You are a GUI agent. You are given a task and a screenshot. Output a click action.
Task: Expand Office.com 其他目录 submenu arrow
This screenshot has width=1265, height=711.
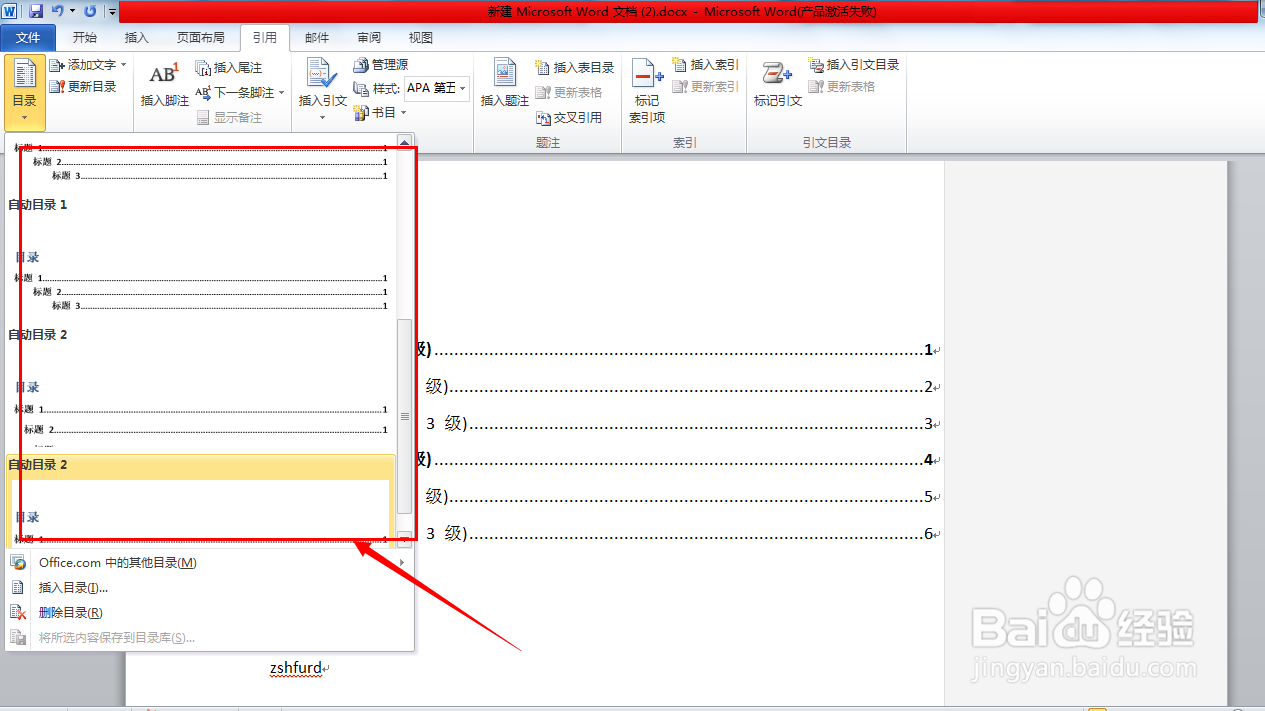point(402,563)
